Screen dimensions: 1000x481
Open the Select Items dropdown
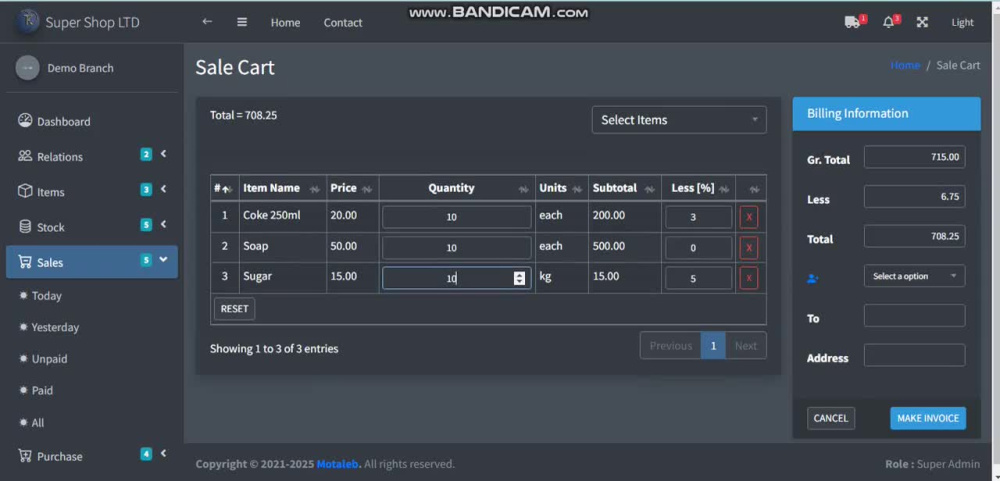click(x=679, y=120)
